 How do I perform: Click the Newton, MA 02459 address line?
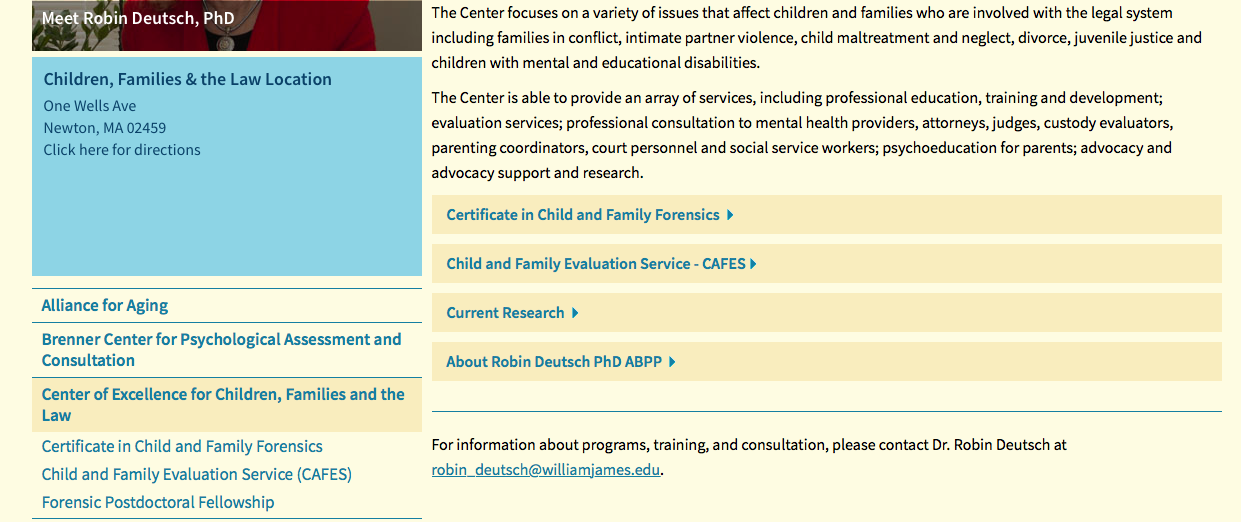pos(105,128)
